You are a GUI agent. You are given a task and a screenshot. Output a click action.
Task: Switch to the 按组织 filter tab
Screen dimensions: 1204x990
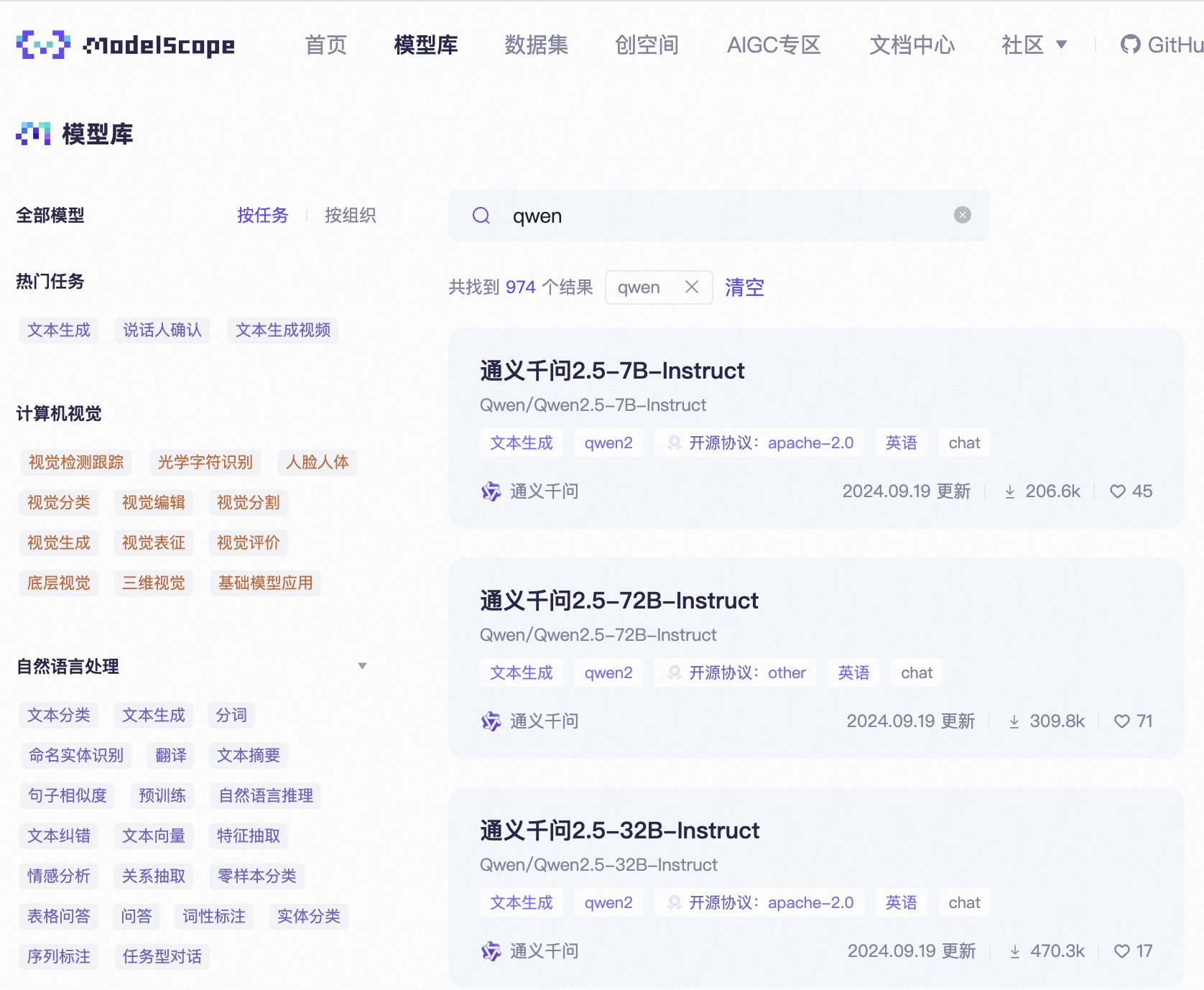350,216
